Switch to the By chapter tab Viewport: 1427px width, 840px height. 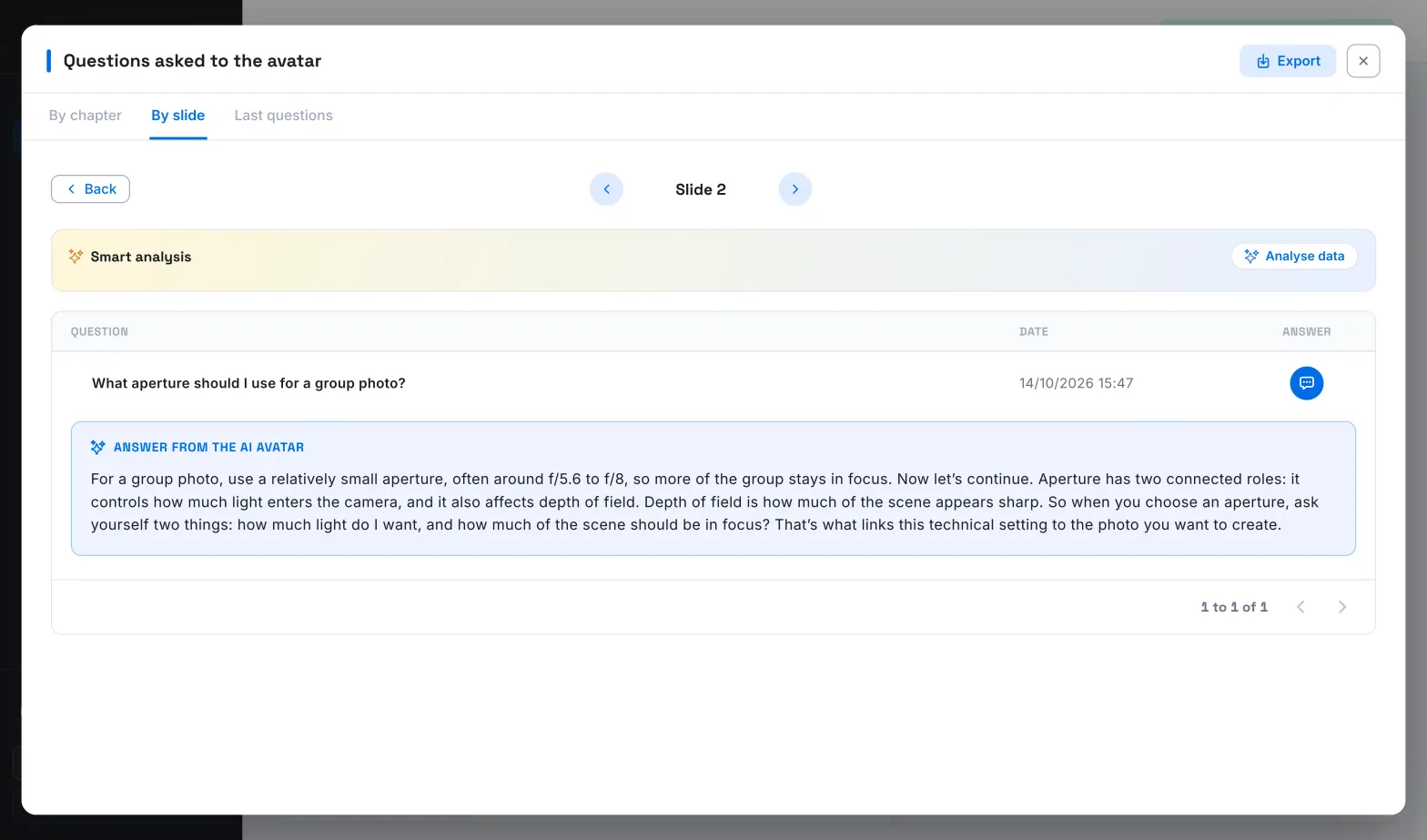click(x=86, y=116)
